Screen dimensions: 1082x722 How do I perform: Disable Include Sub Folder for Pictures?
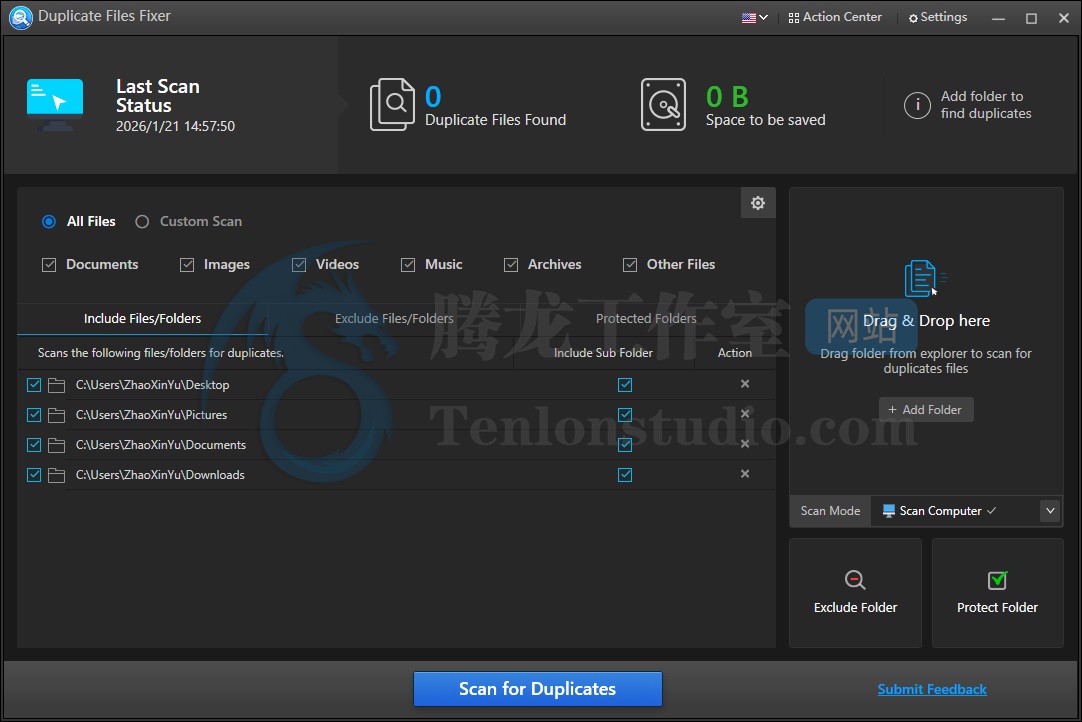[x=625, y=415]
